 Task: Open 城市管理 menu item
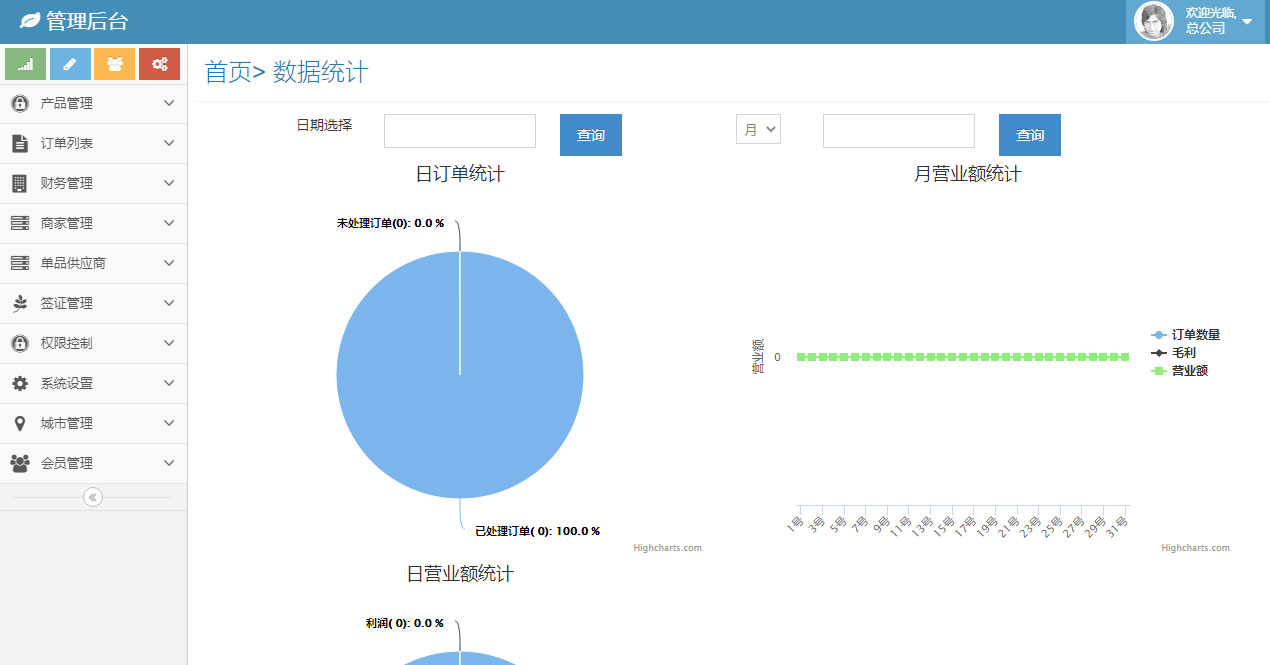click(93, 423)
